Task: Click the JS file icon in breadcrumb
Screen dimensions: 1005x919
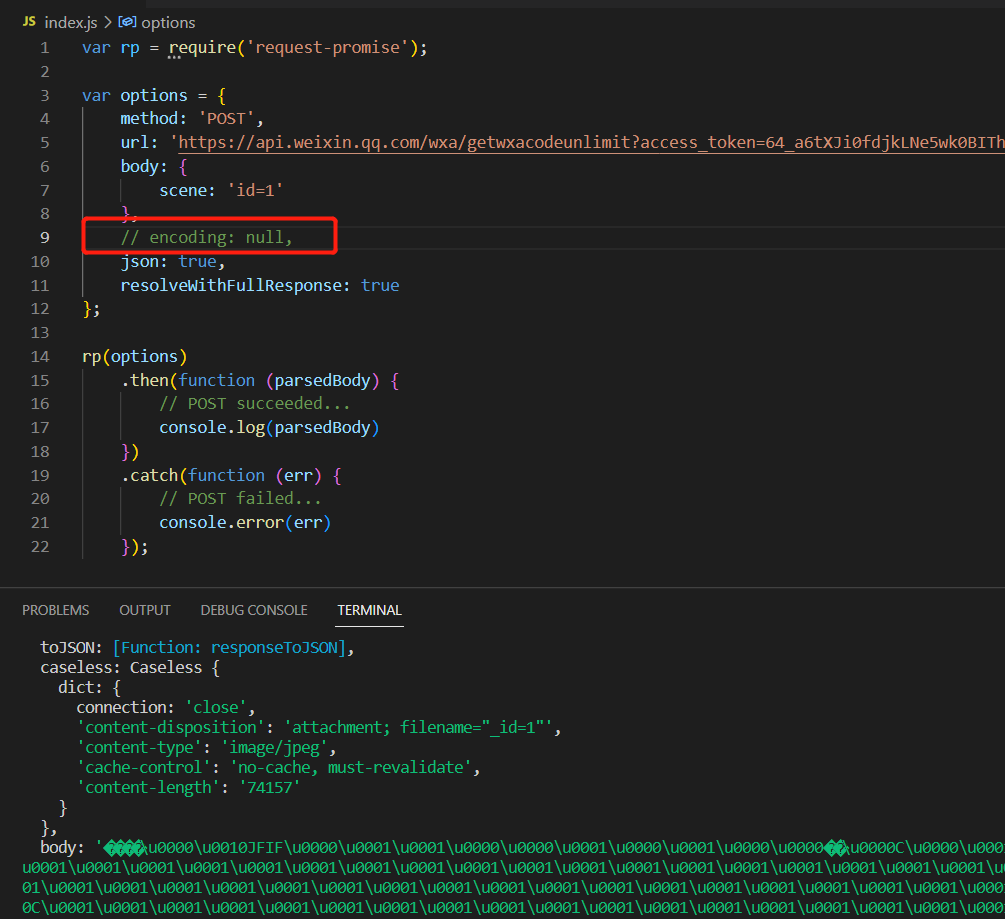Action: click(x=29, y=22)
